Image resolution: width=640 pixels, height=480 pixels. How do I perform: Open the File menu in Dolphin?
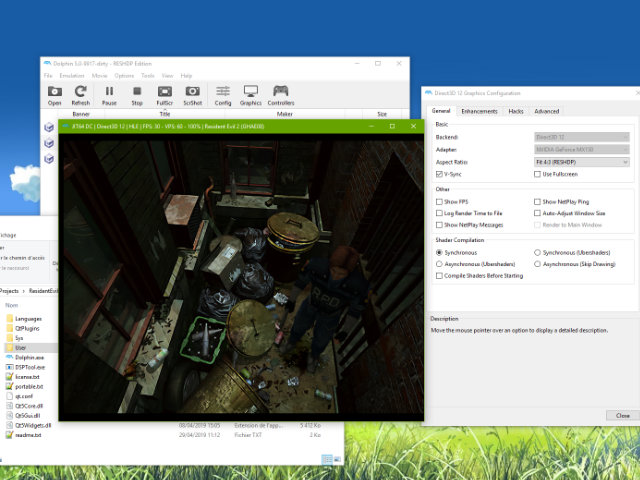48,76
